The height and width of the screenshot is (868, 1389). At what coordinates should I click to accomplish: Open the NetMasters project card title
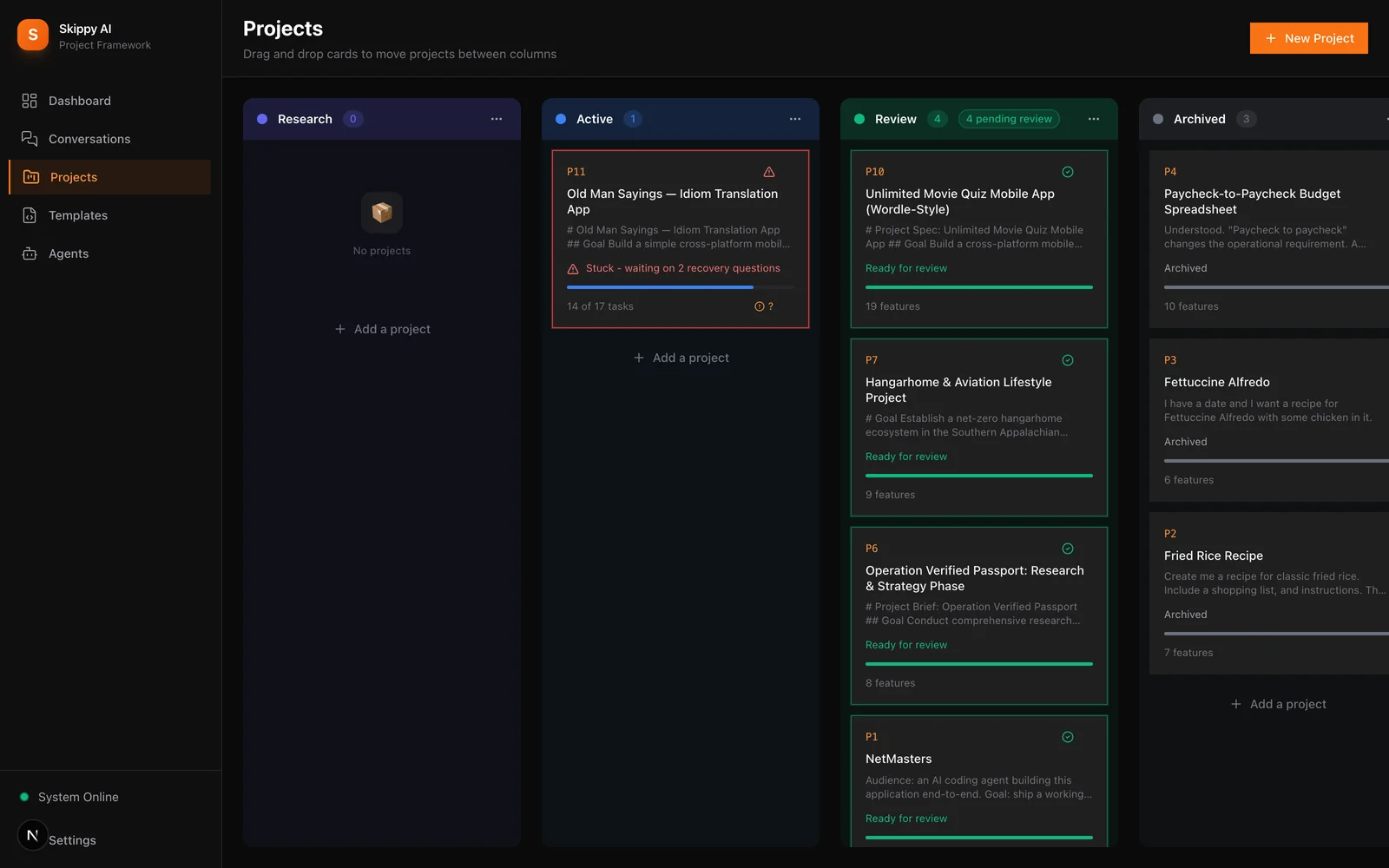click(x=899, y=759)
